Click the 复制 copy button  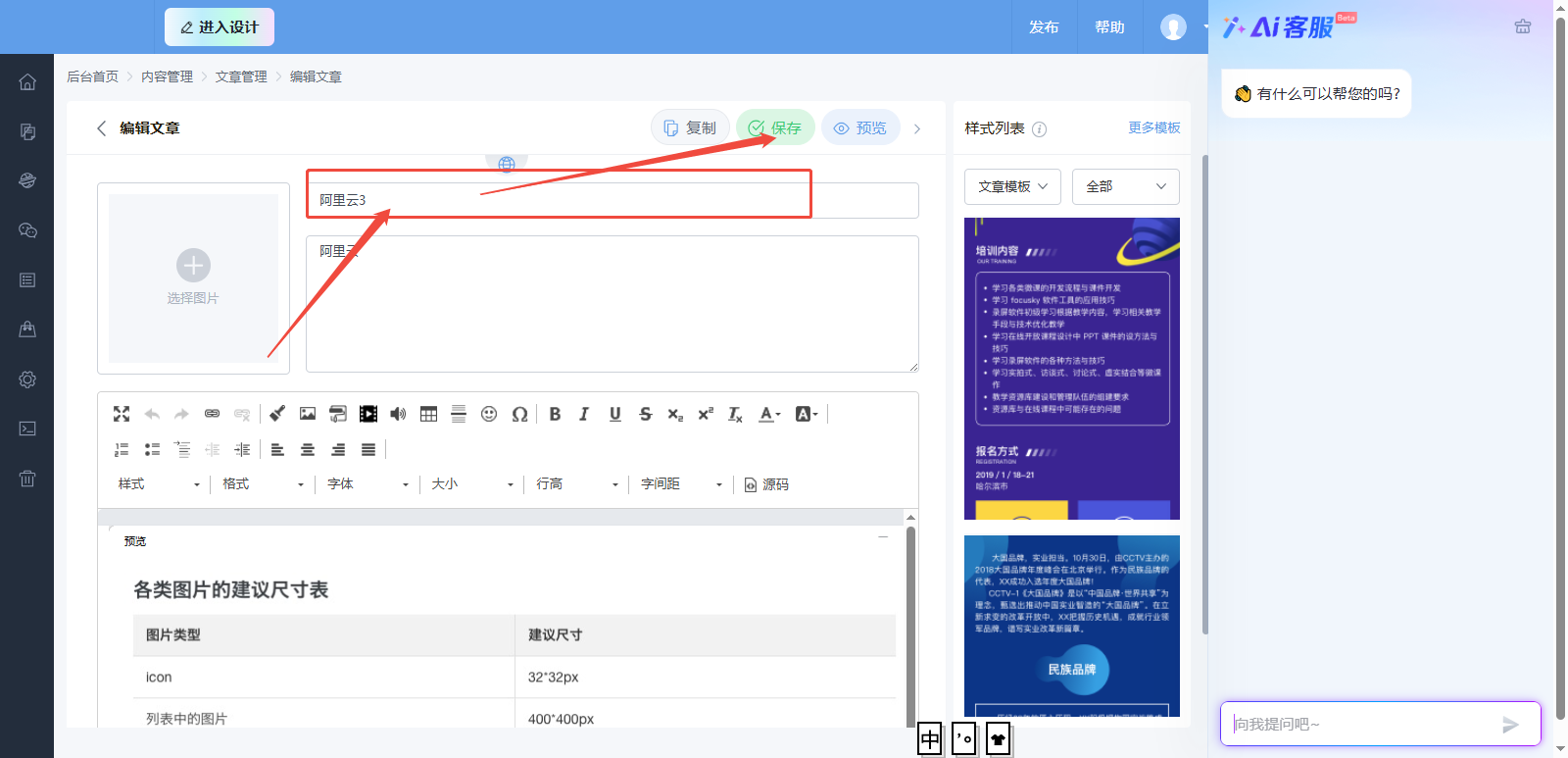click(x=690, y=127)
